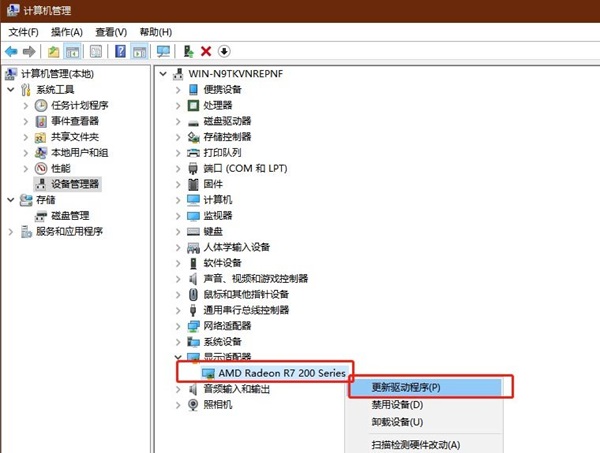Select 计算机管理(本地) root item
Image resolution: width=600 pixels, height=453 pixels.
coord(57,74)
